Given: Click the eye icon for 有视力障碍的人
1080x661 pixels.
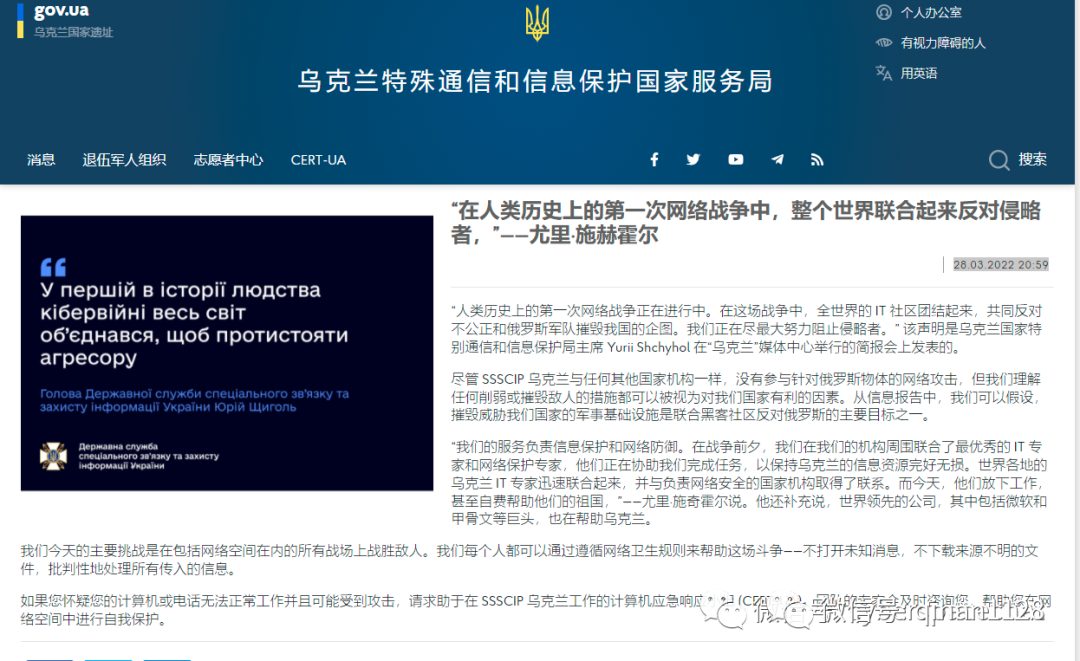Looking at the screenshot, I should click(x=884, y=43).
